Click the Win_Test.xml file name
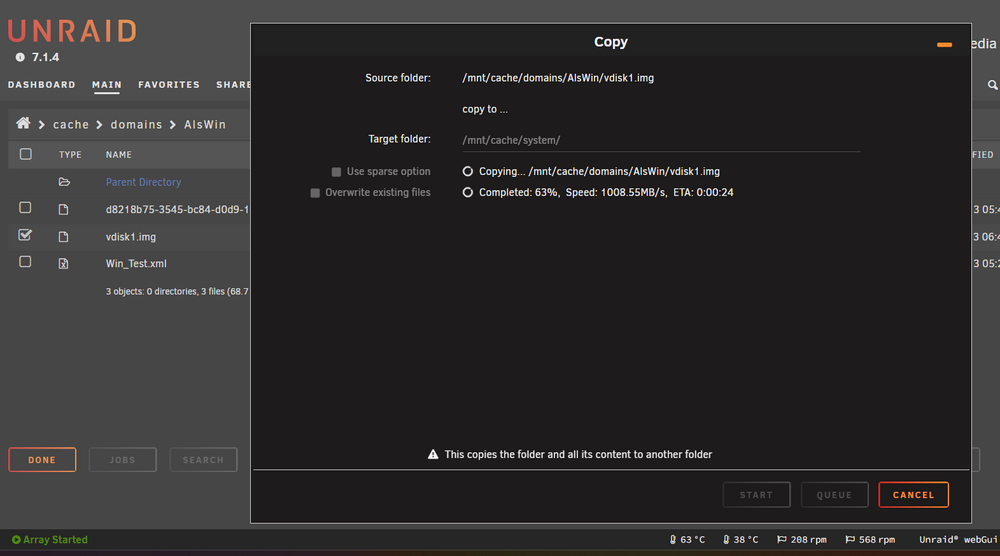 point(136,264)
